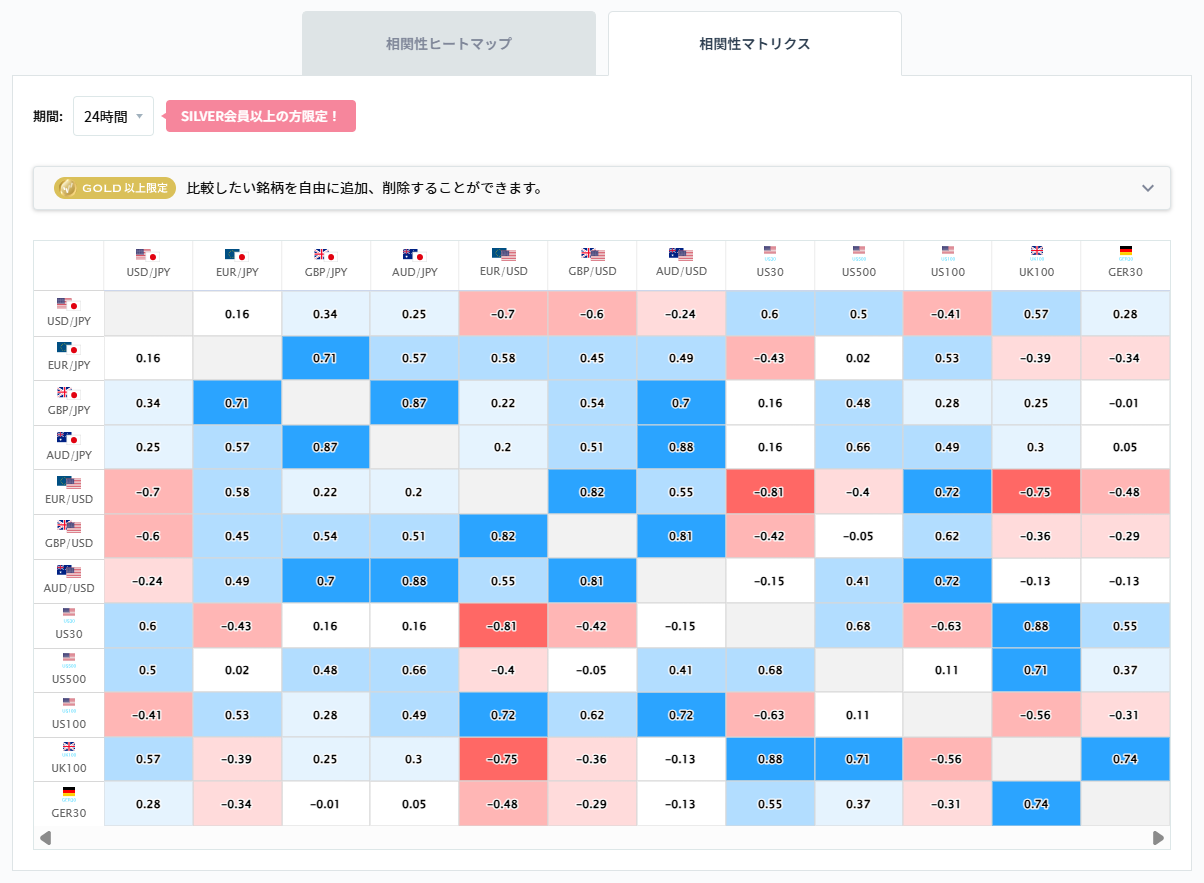This screenshot has height=883, width=1204.
Task: Click the UK flag icon above UK100 column
Action: 1037,252
